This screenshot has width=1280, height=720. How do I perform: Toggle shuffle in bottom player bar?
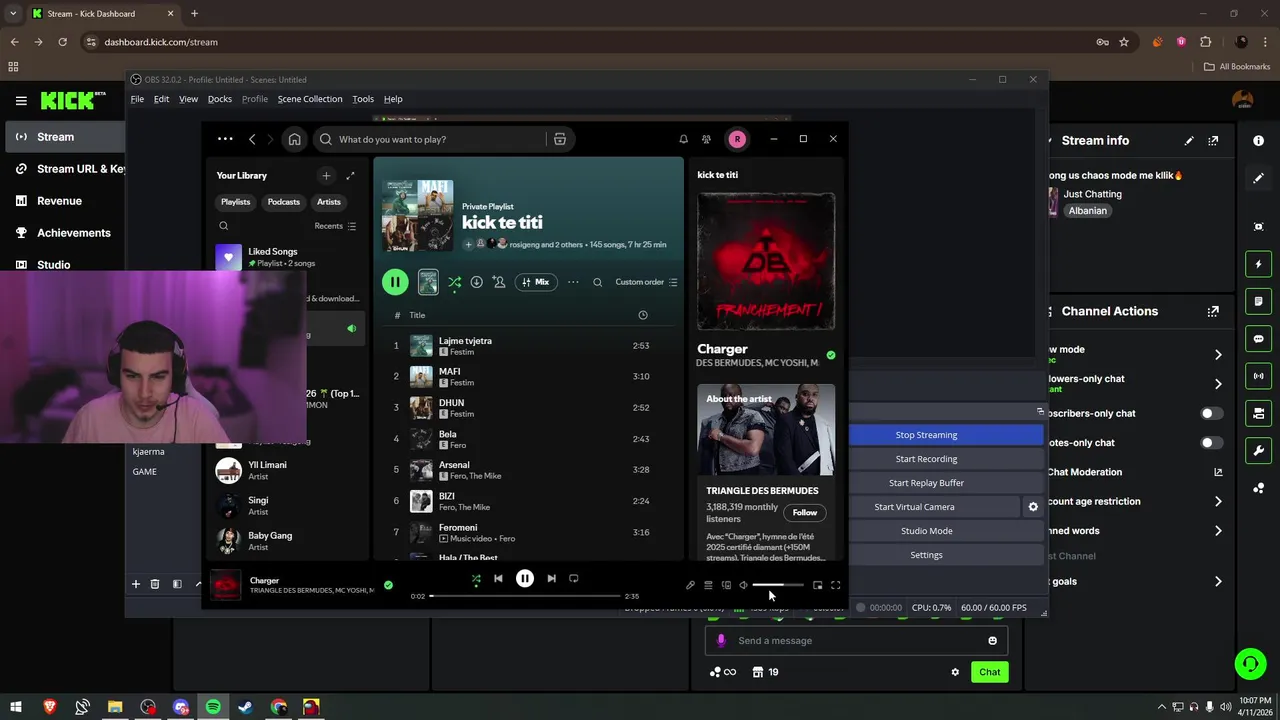[476, 579]
